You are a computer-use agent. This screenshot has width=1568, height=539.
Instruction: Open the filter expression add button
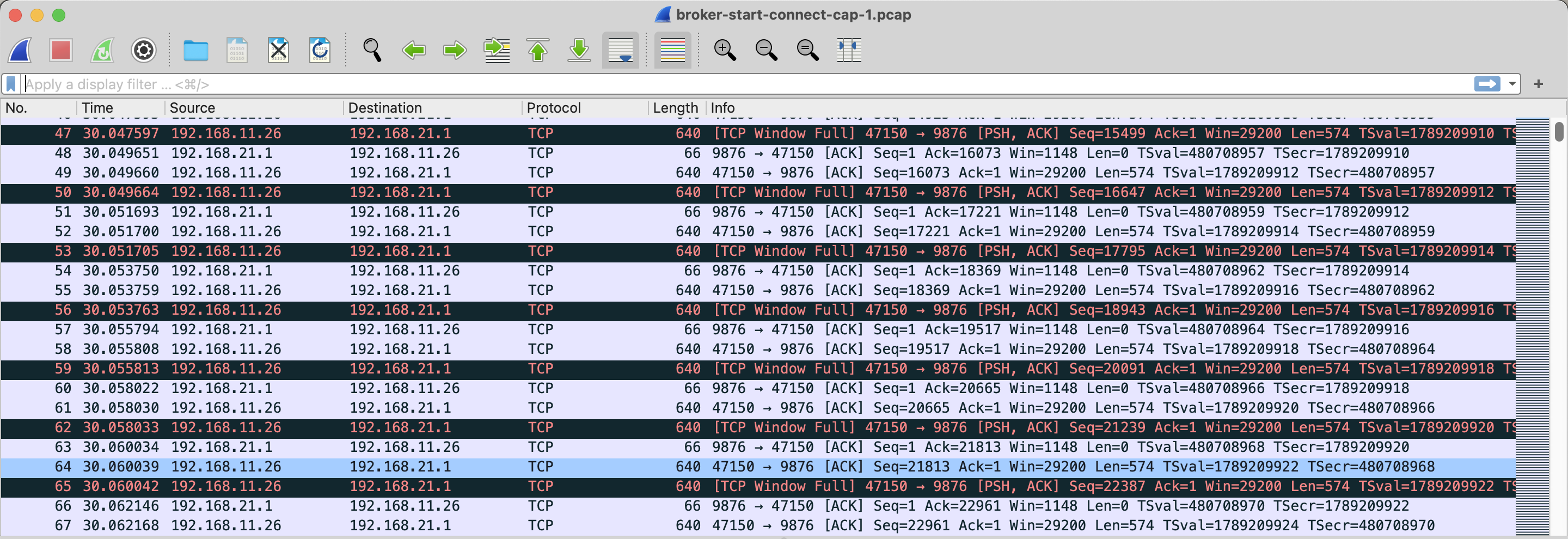pyautogui.click(x=1539, y=84)
